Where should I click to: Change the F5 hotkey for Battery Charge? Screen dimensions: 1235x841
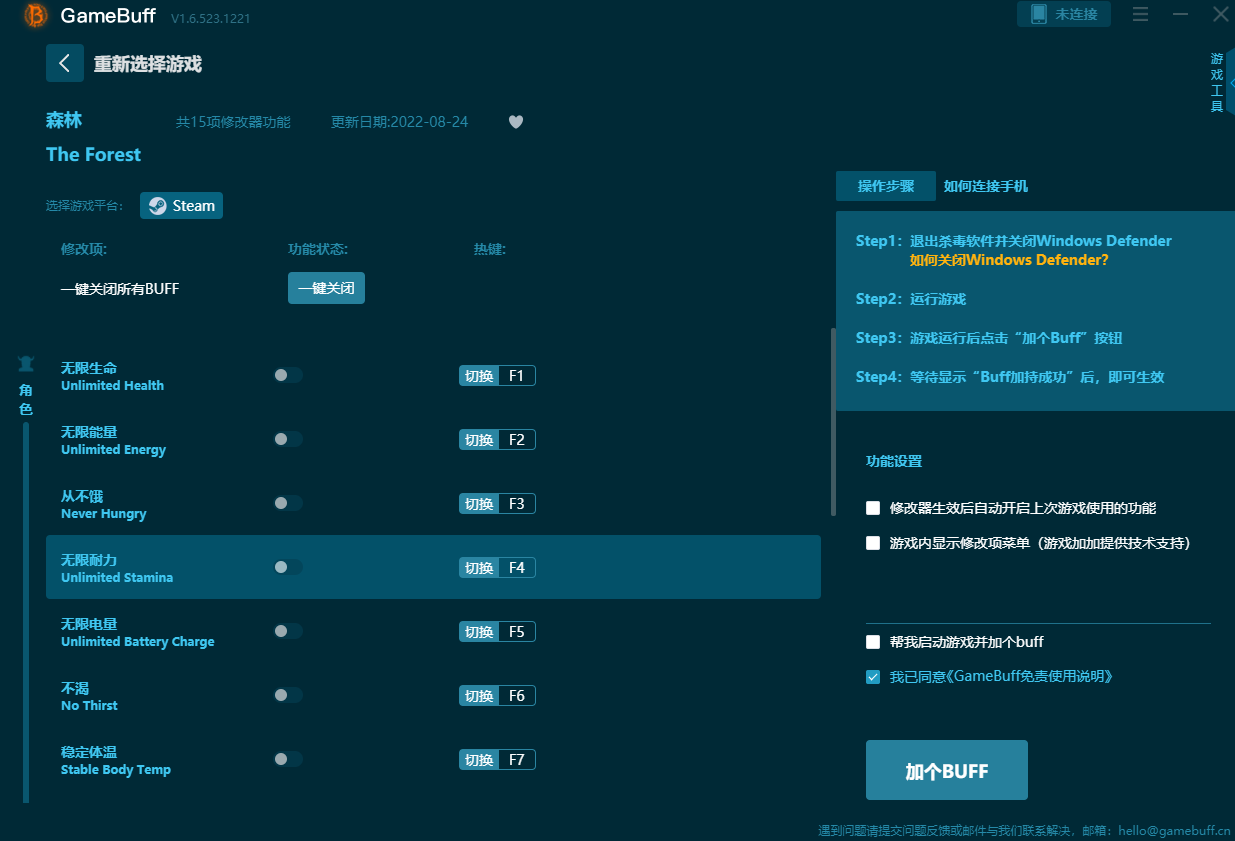point(498,632)
